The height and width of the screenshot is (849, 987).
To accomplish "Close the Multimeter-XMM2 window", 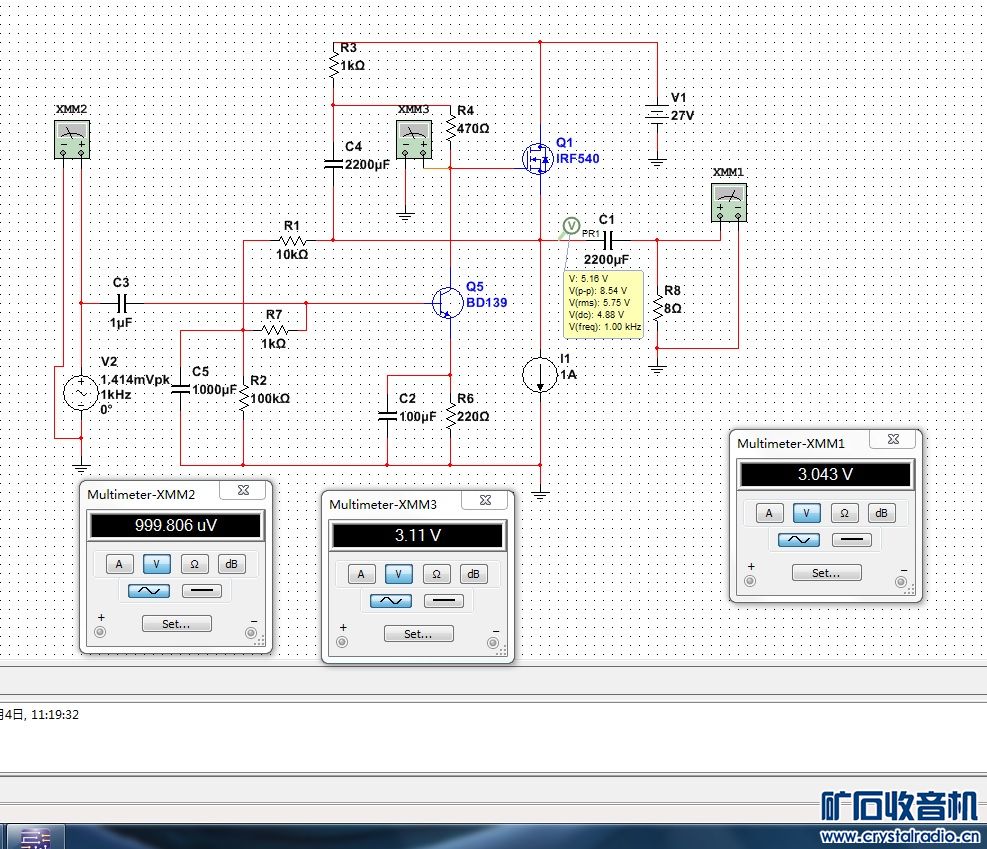I will click(x=242, y=491).
